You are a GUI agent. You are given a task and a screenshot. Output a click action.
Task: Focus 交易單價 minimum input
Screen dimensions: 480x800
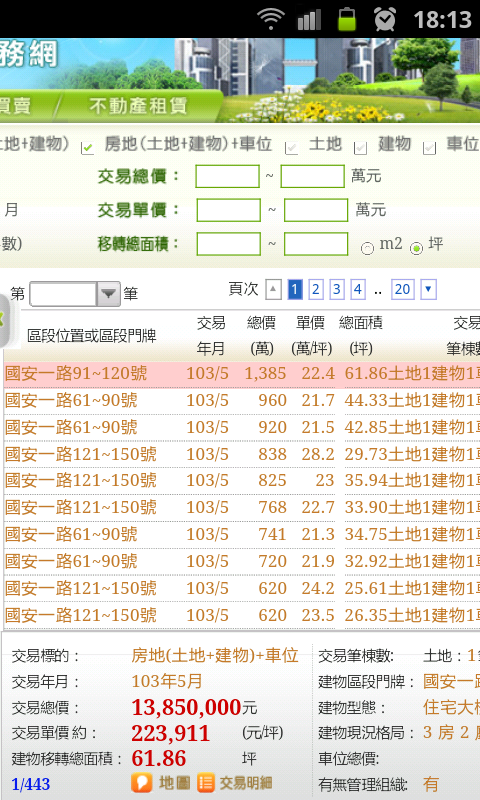coord(229,210)
